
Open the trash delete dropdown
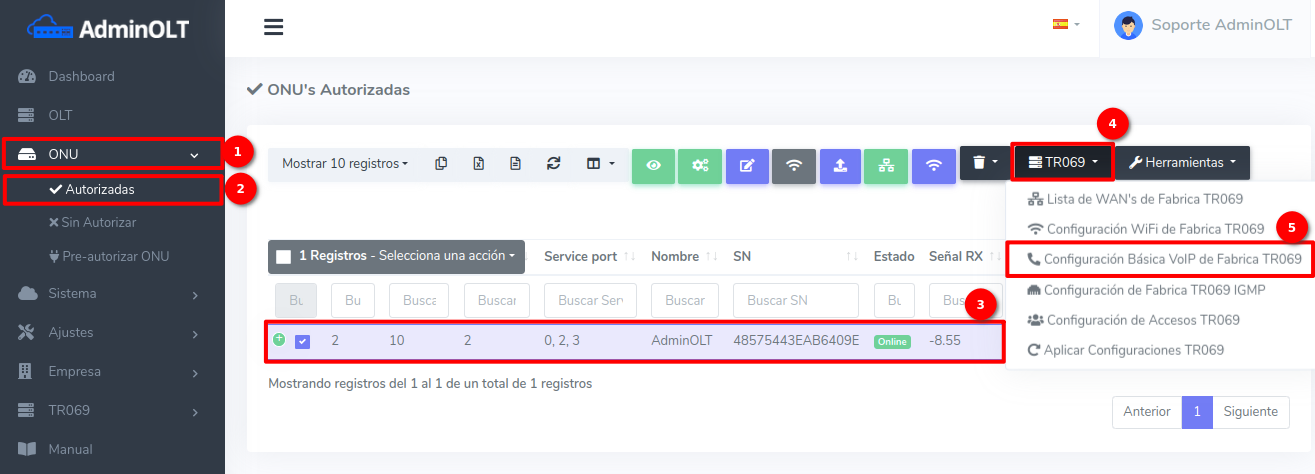984,162
